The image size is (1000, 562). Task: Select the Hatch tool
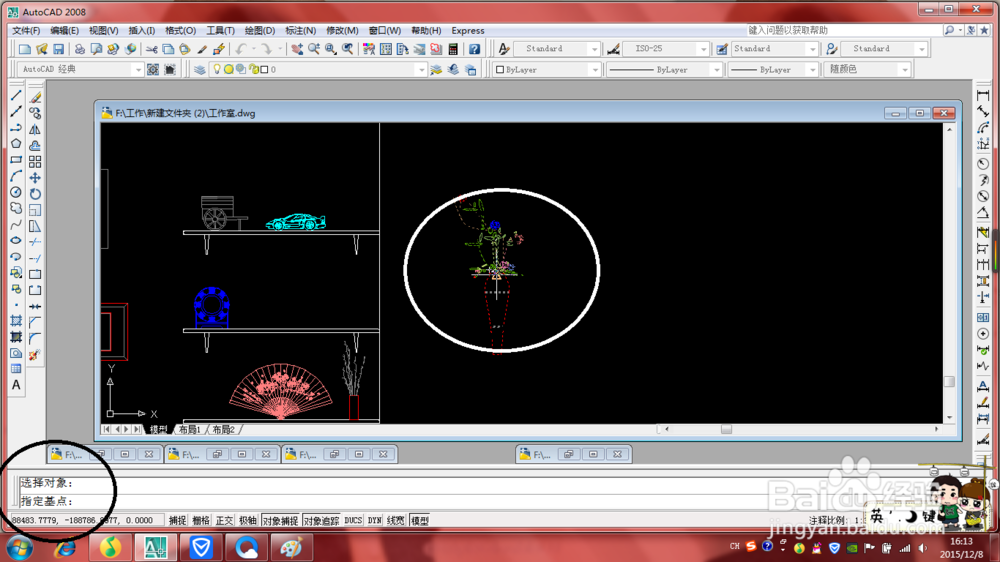(x=16, y=321)
